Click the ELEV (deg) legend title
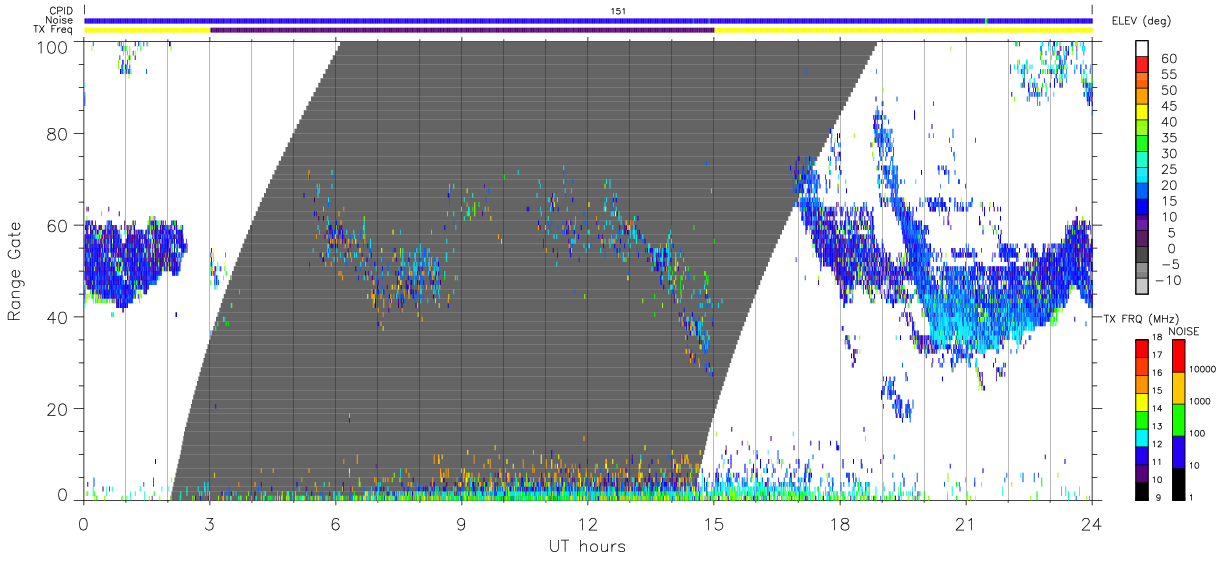 point(1141,21)
